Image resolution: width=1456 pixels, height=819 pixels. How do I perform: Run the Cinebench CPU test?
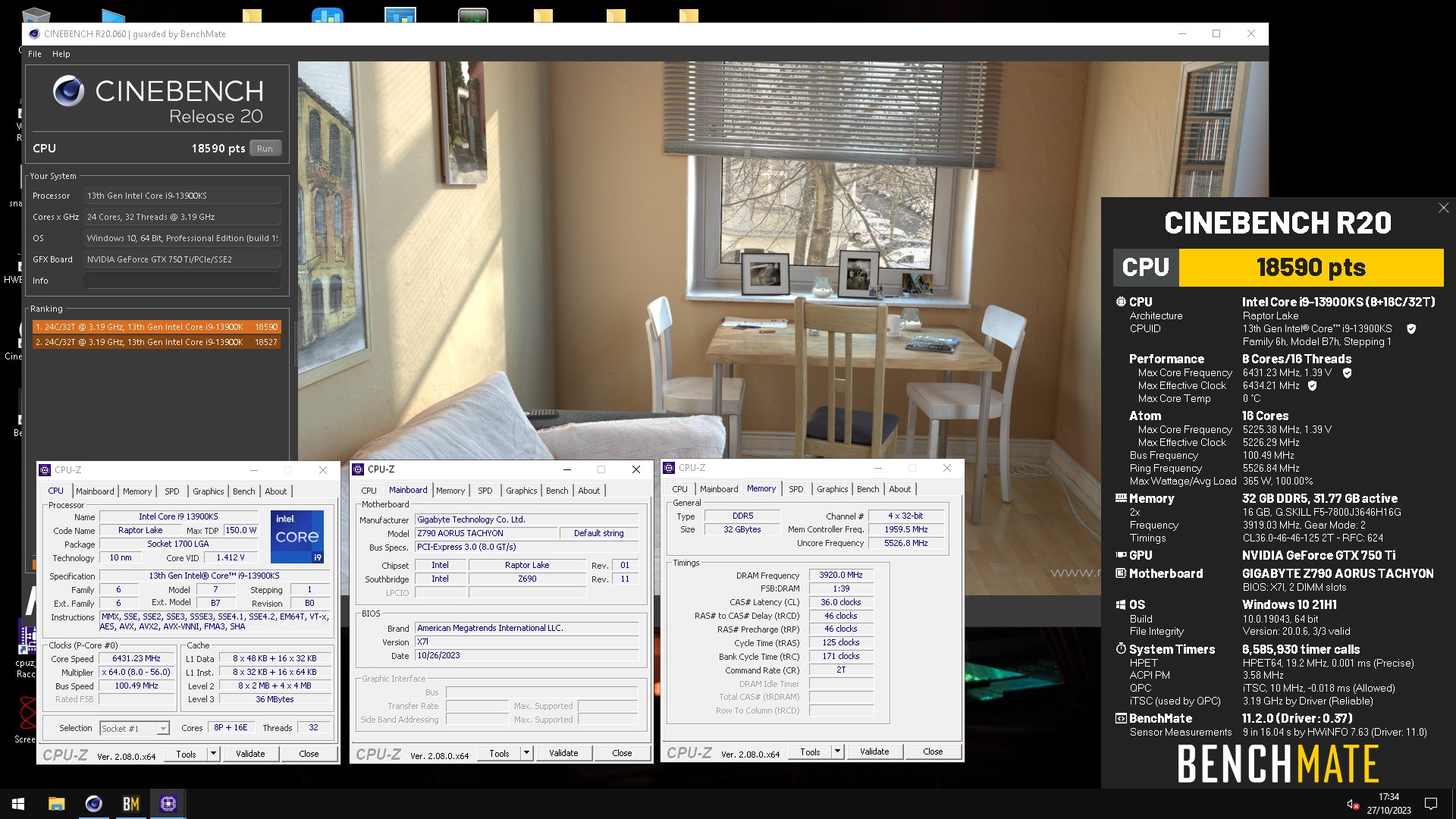pos(265,149)
